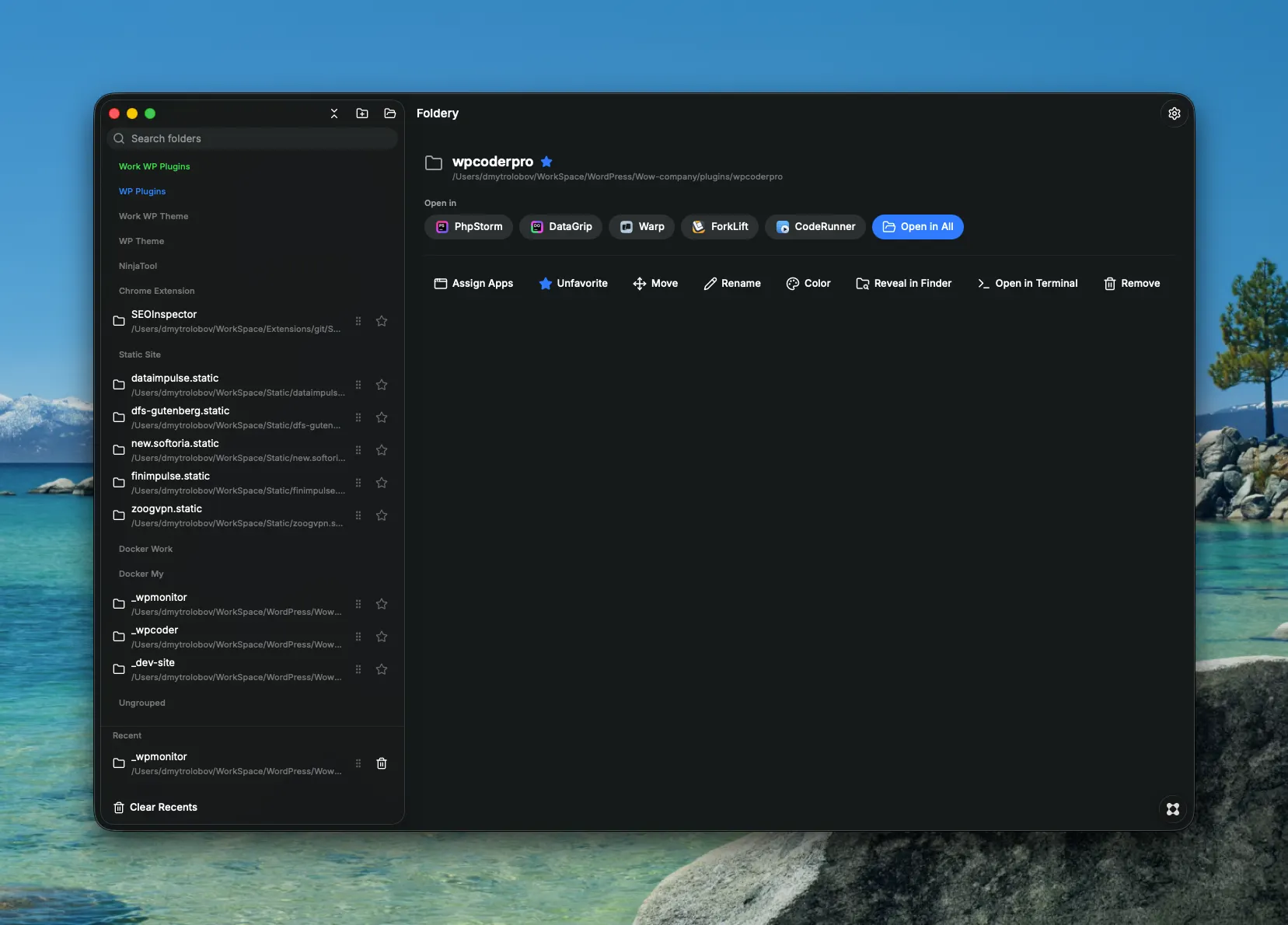This screenshot has height=925, width=1288.
Task: Click drag handle of finimpulse.static row
Action: [358, 483]
